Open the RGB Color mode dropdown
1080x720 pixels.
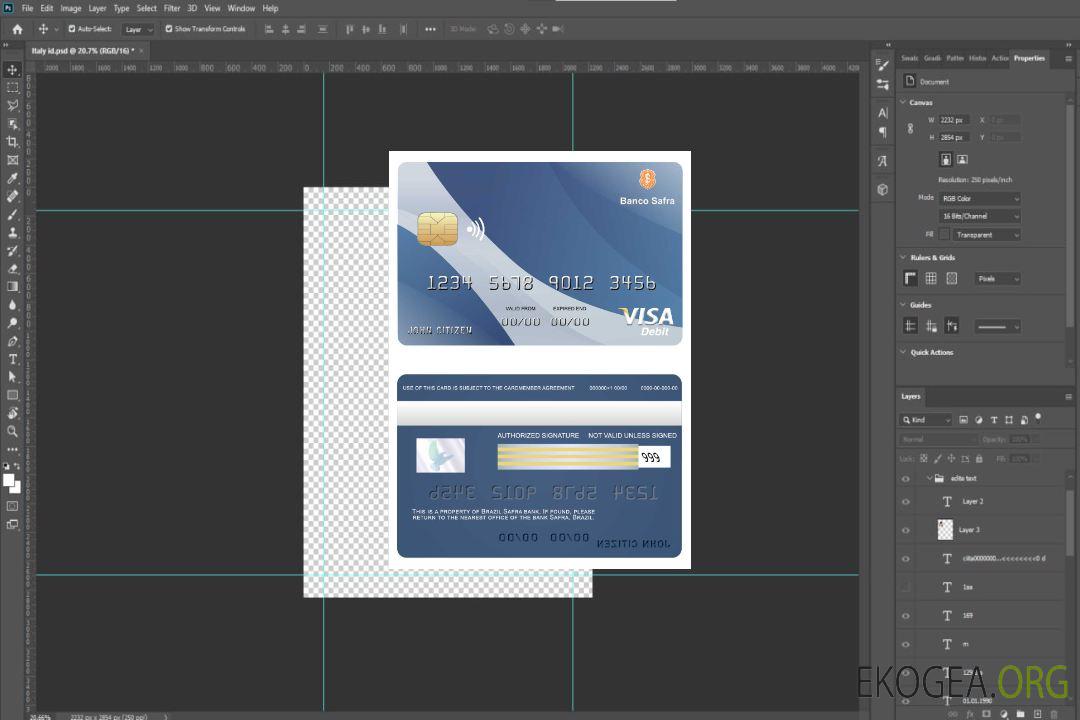(x=979, y=198)
